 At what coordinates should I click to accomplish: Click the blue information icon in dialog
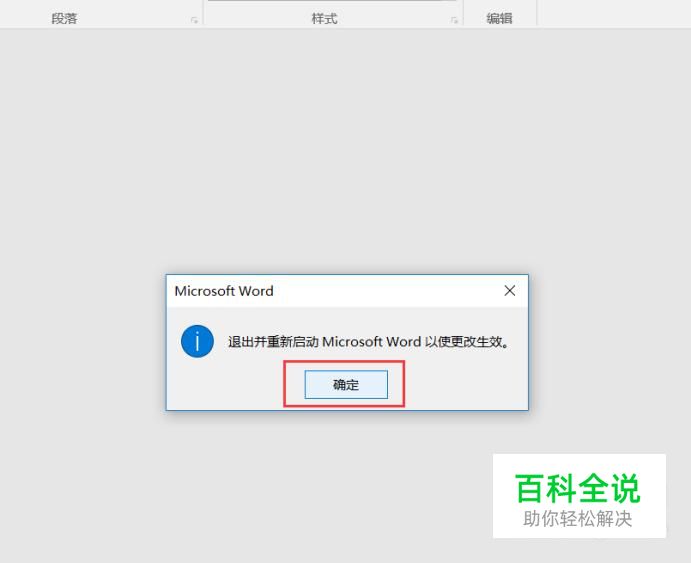tap(197, 341)
